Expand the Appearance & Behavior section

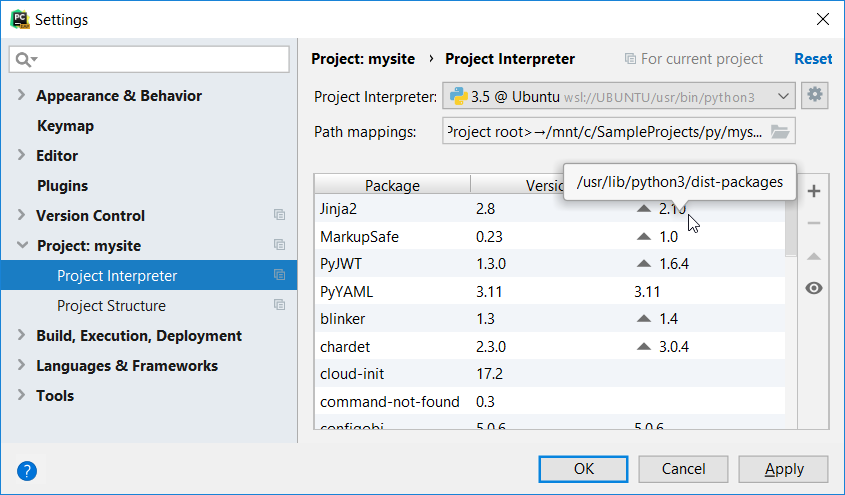(22, 96)
